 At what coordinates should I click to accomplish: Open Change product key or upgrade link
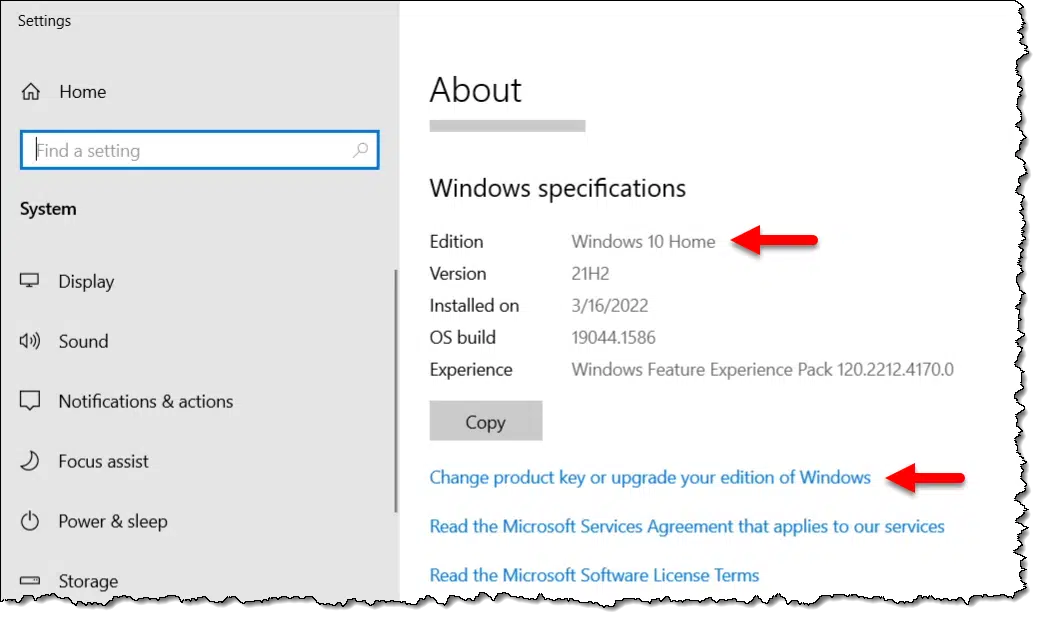[649, 478]
